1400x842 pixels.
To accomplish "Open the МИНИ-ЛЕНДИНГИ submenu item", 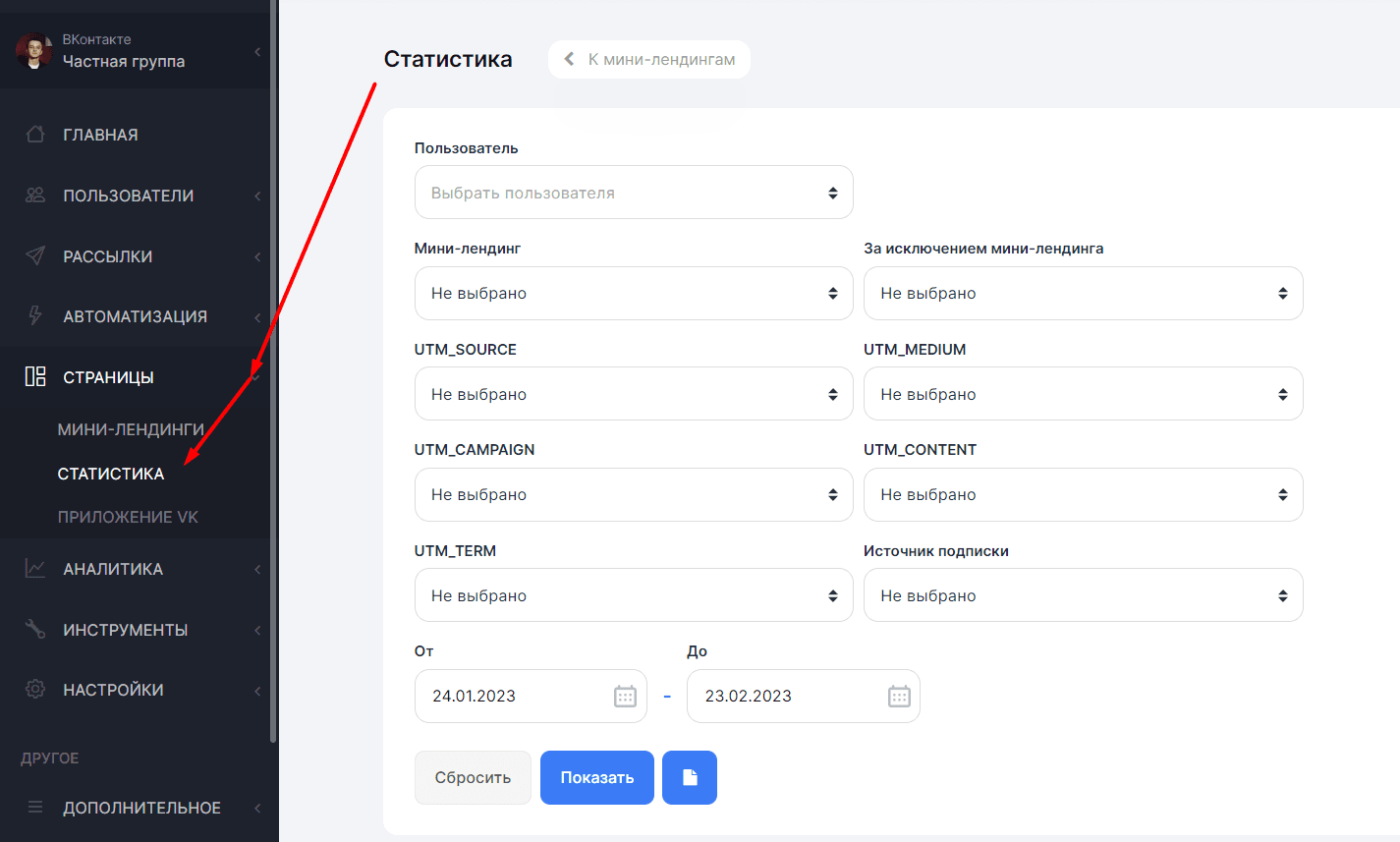I will pyautogui.click(x=130, y=429).
